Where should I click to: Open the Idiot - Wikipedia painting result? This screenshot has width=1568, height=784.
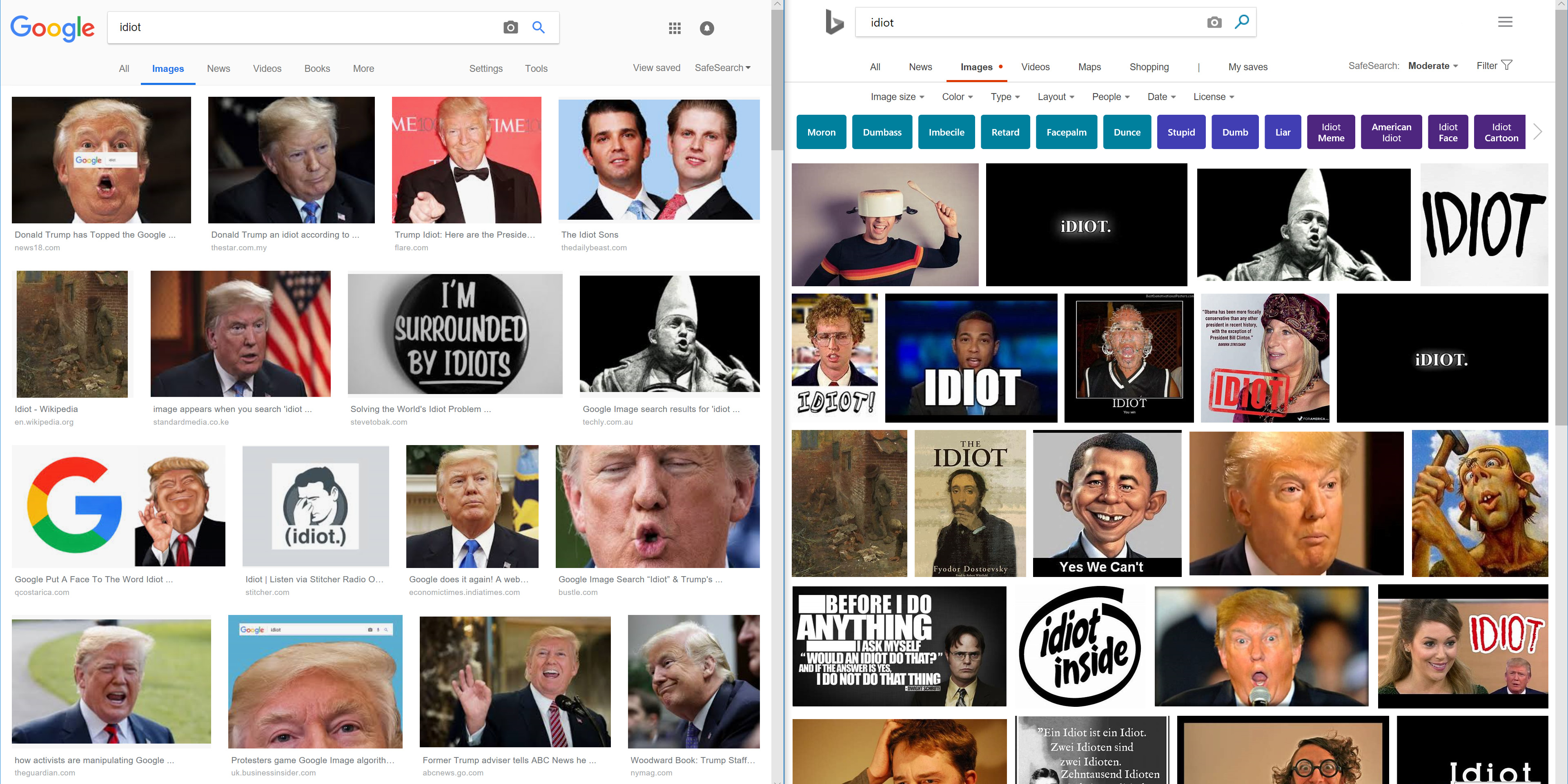[72, 334]
